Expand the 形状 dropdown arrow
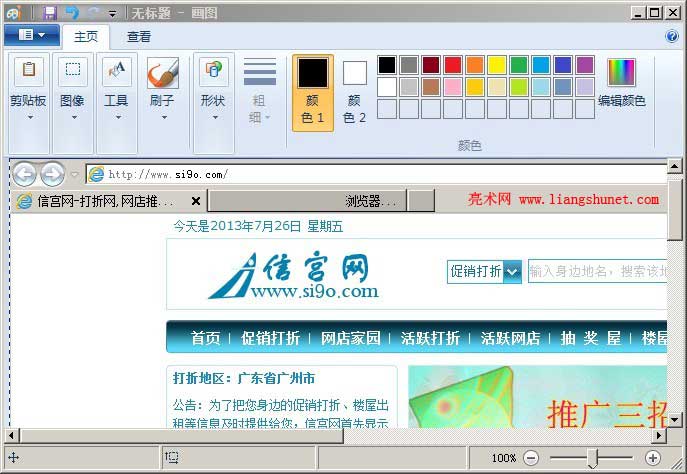The width and height of the screenshot is (687, 474). click(x=215, y=117)
